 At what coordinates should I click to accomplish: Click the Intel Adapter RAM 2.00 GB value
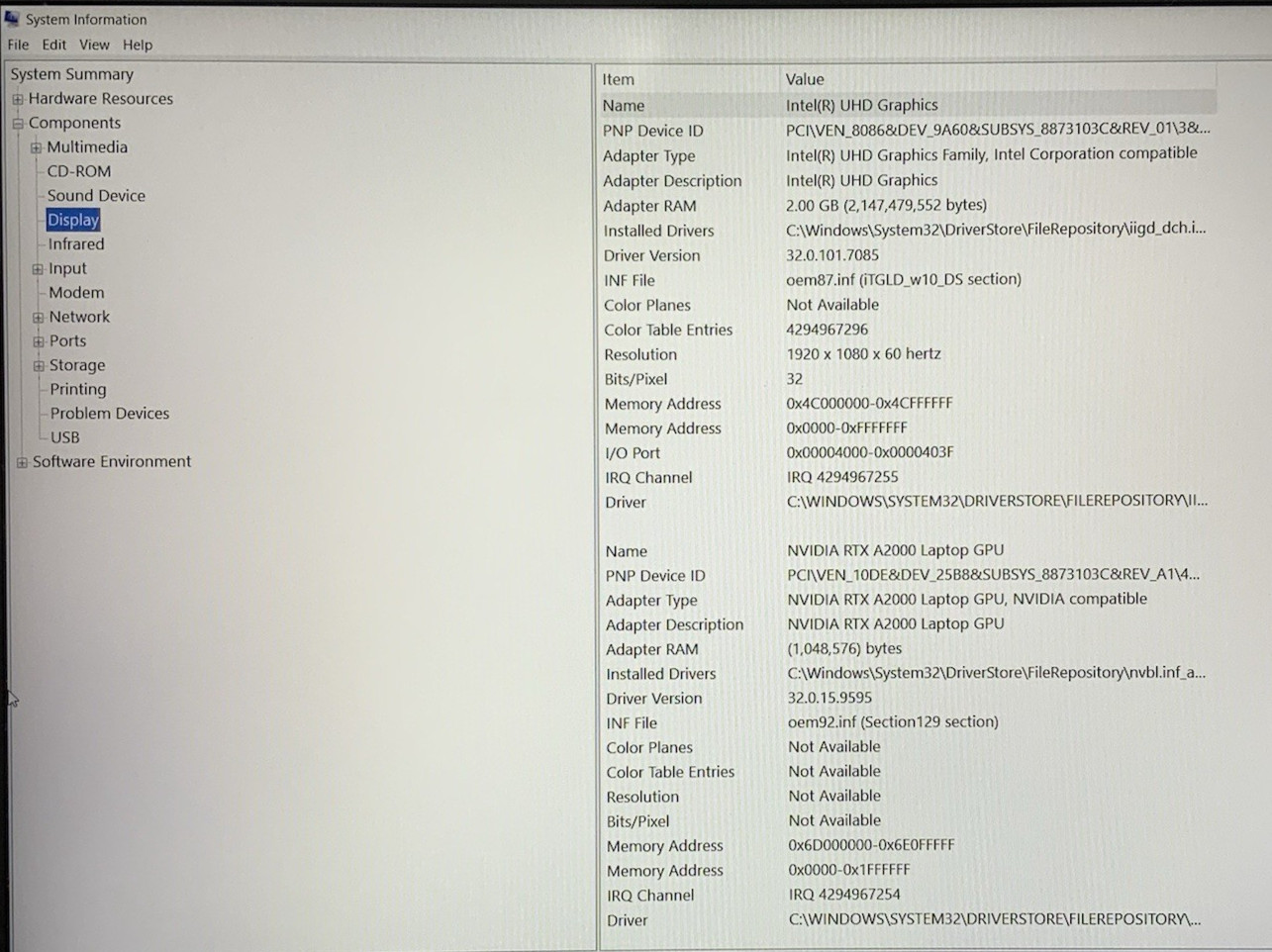(x=886, y=205)
